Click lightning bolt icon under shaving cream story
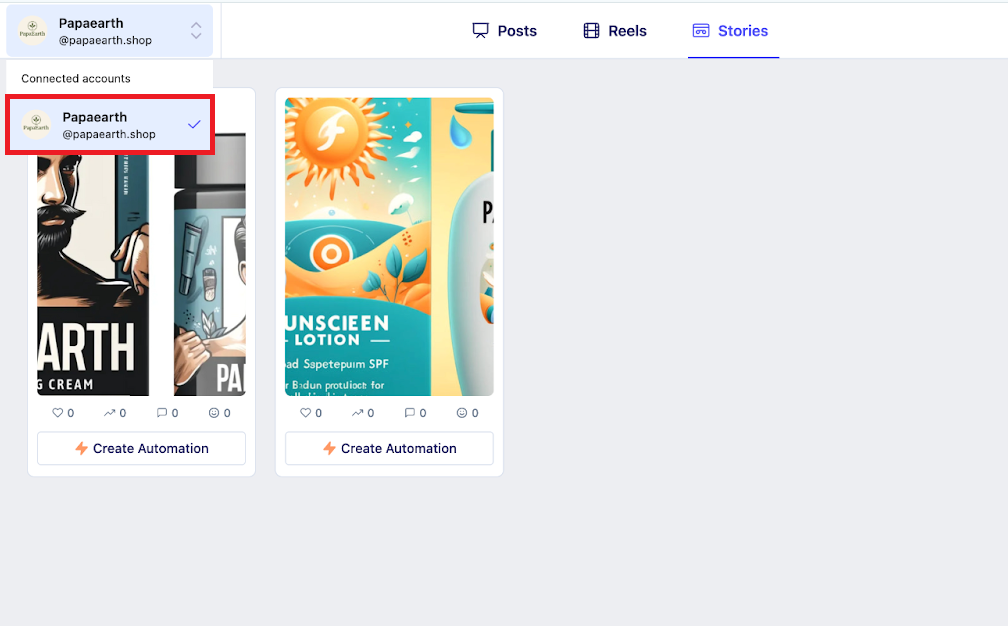1008x626 pixels. tap(81, 448)
